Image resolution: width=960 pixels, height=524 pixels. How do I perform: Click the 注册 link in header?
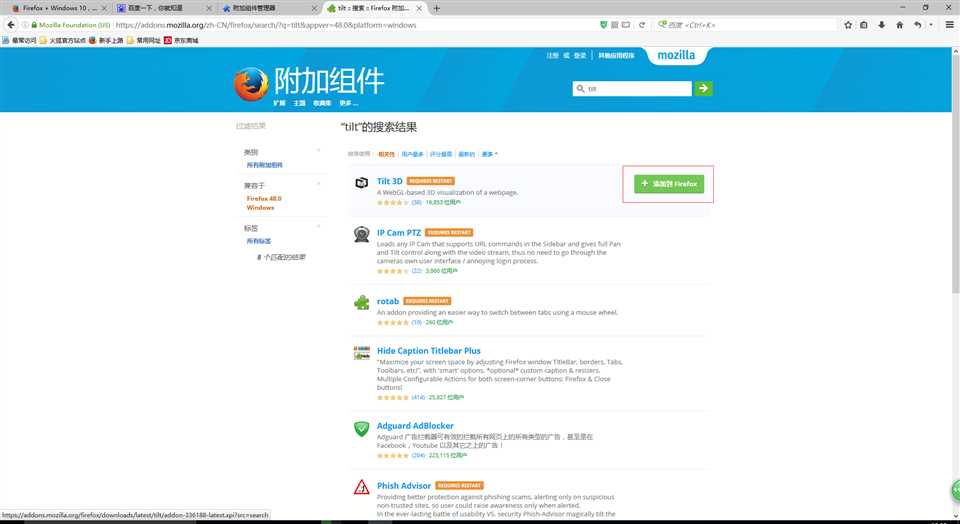pyautogui.click(x=552, y=56)
